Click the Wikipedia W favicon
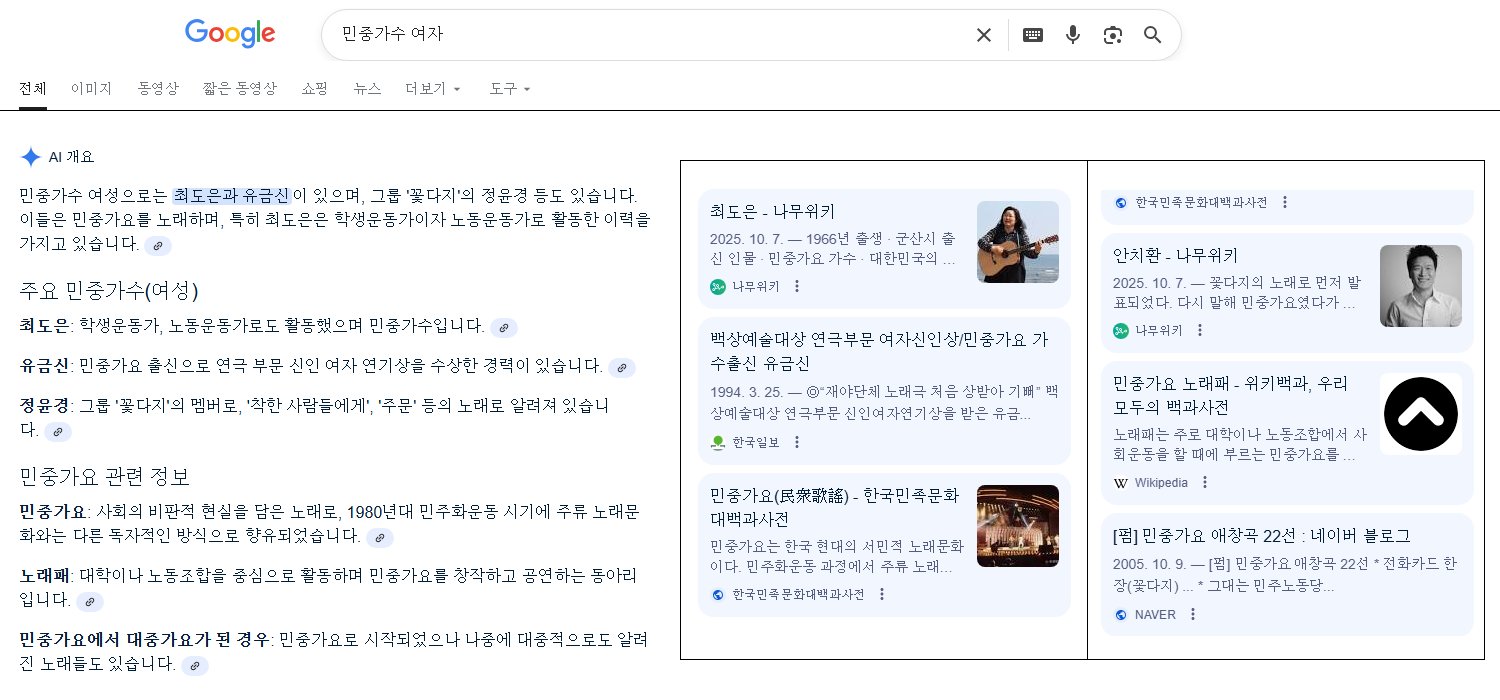1500x700 pixels. pyautogui.click(x=1121, y=482)
